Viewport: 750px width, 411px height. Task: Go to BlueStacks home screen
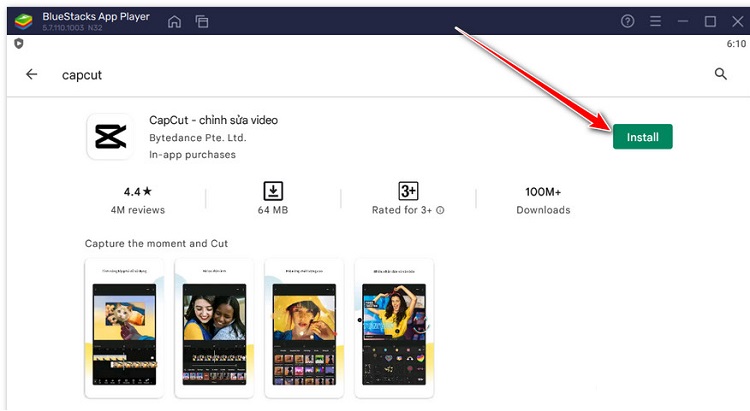pos(175,22)
